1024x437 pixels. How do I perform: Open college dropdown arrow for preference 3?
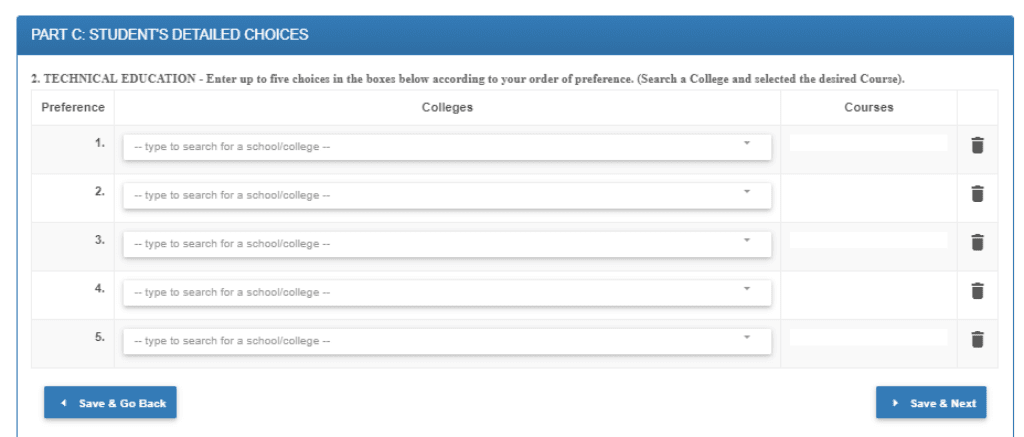click(747, 240)
